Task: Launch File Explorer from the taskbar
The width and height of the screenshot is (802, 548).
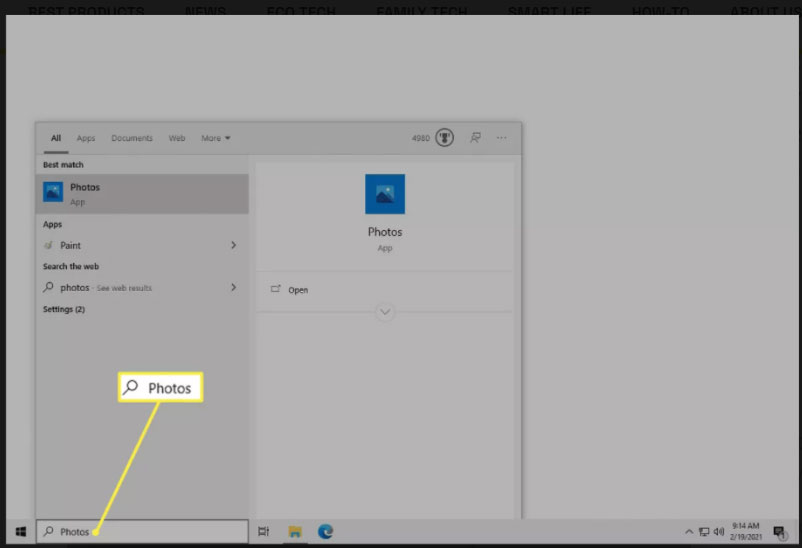Action: [x=295, y=532]
